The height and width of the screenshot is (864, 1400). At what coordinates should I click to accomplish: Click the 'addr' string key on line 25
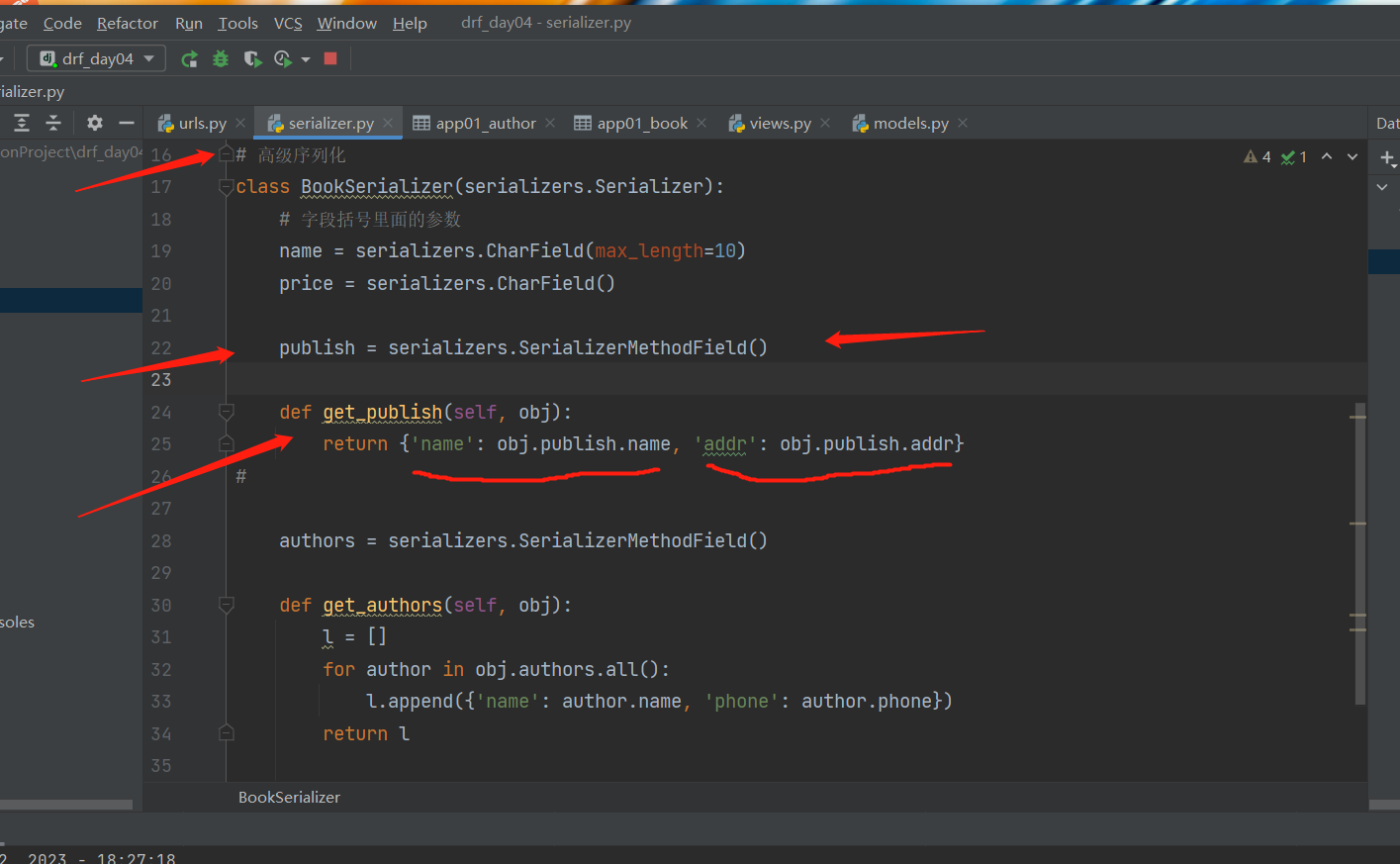pyautogui.click(x=725, y=443)
